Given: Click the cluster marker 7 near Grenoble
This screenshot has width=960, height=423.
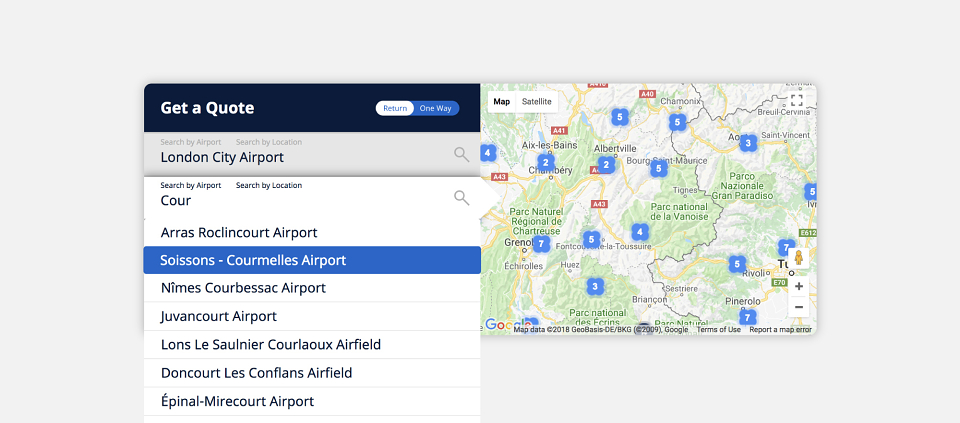Looking at the screenshot, I should point(541,244).
